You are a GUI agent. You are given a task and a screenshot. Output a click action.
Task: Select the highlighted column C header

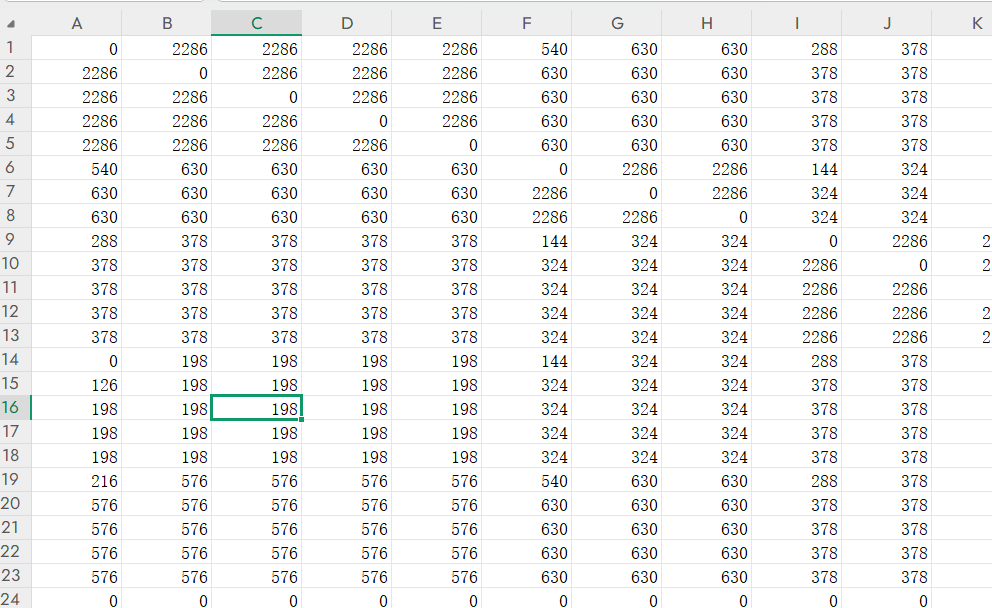tap(256, 24)
